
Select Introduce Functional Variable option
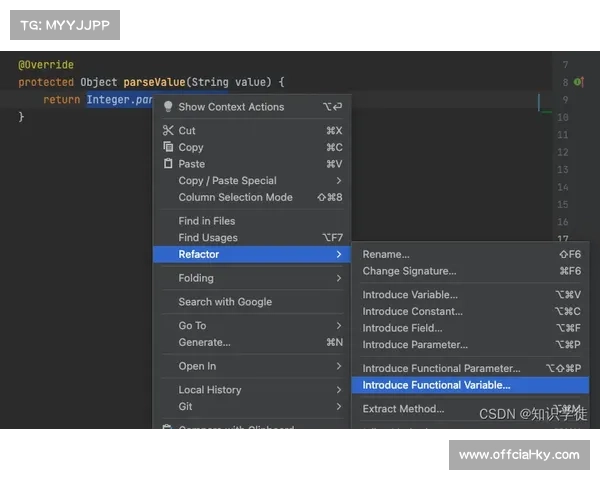point(436,385)
